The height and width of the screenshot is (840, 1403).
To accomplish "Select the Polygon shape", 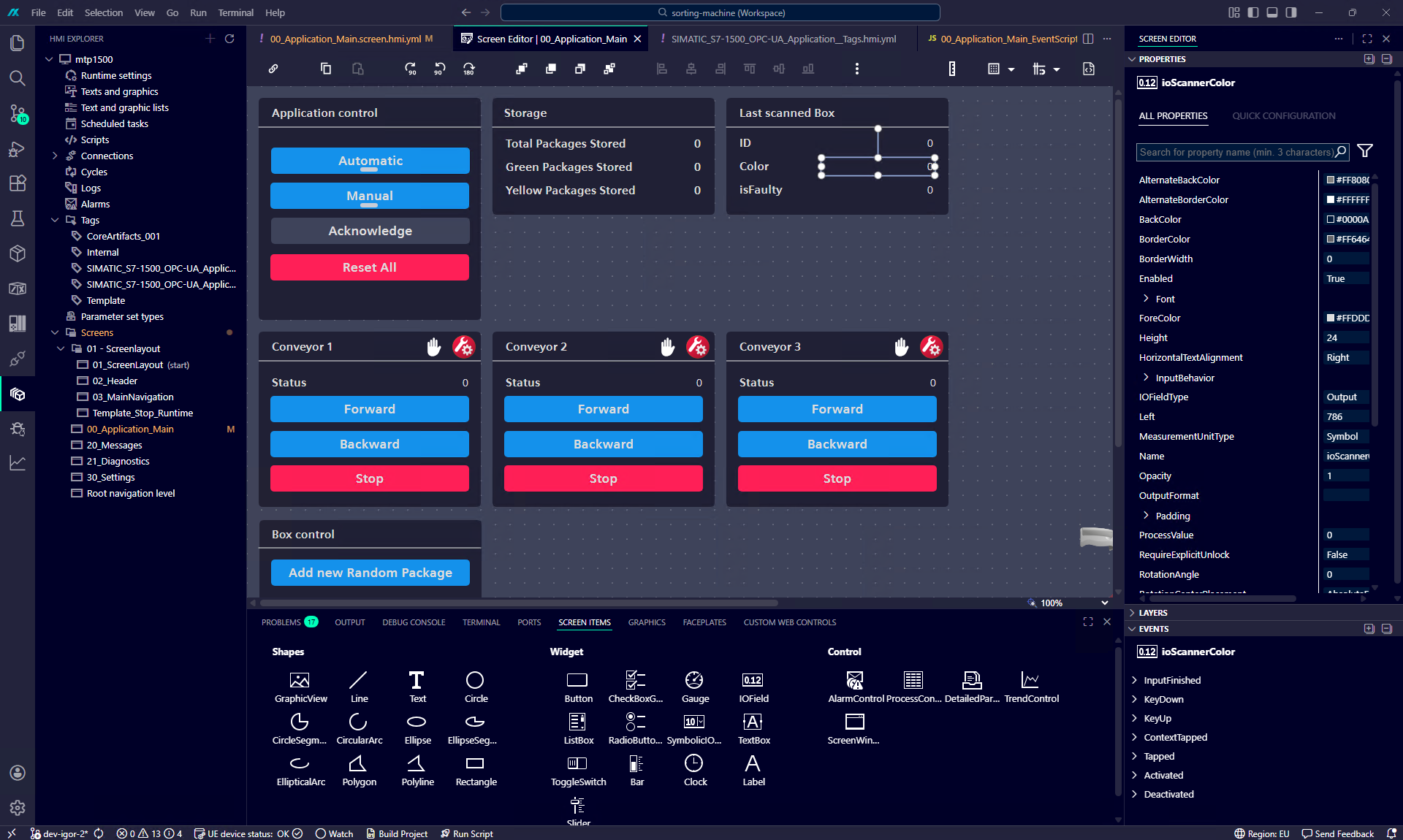I will point(359,771).
